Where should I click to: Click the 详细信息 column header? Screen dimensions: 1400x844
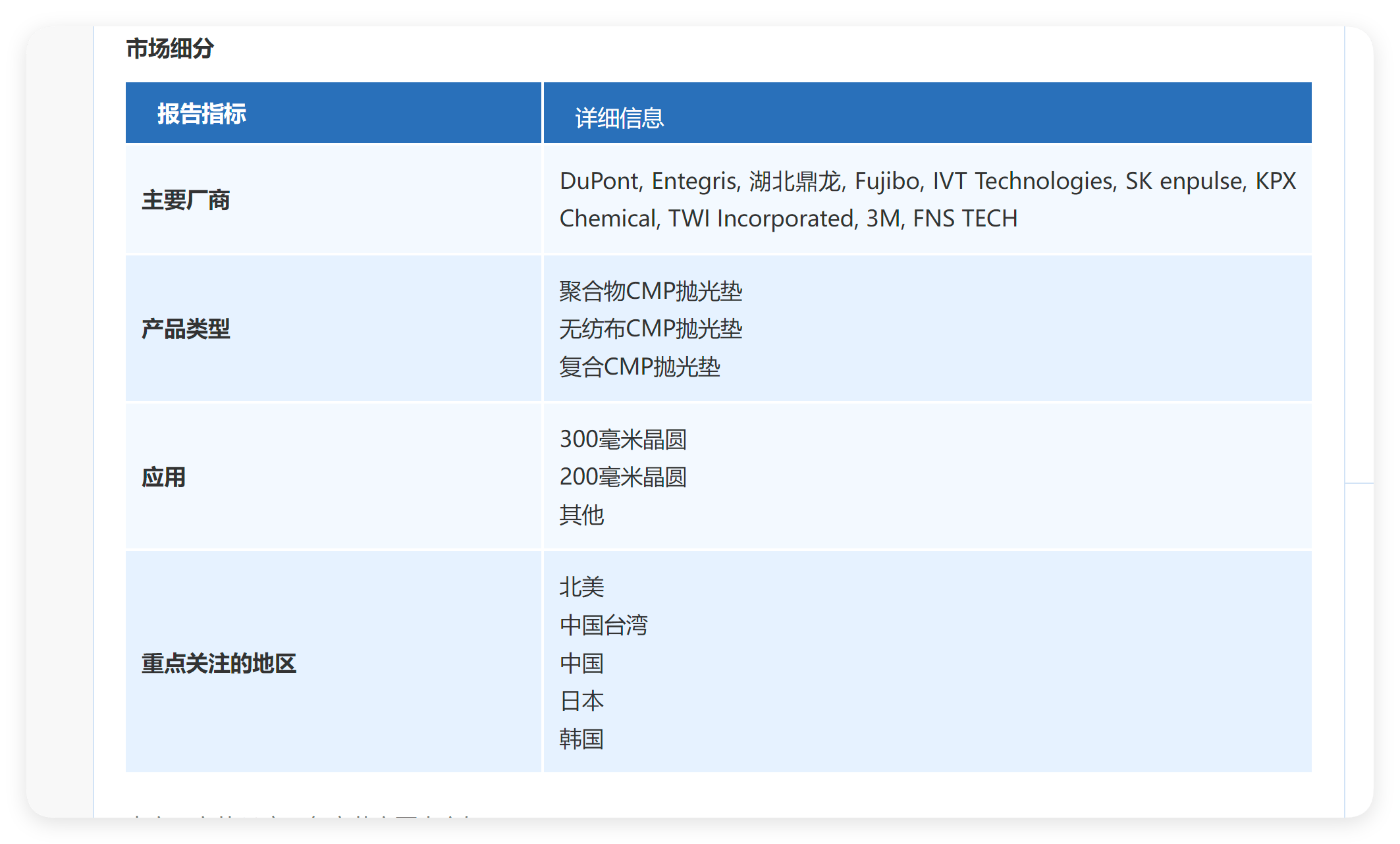coord(619,119)
